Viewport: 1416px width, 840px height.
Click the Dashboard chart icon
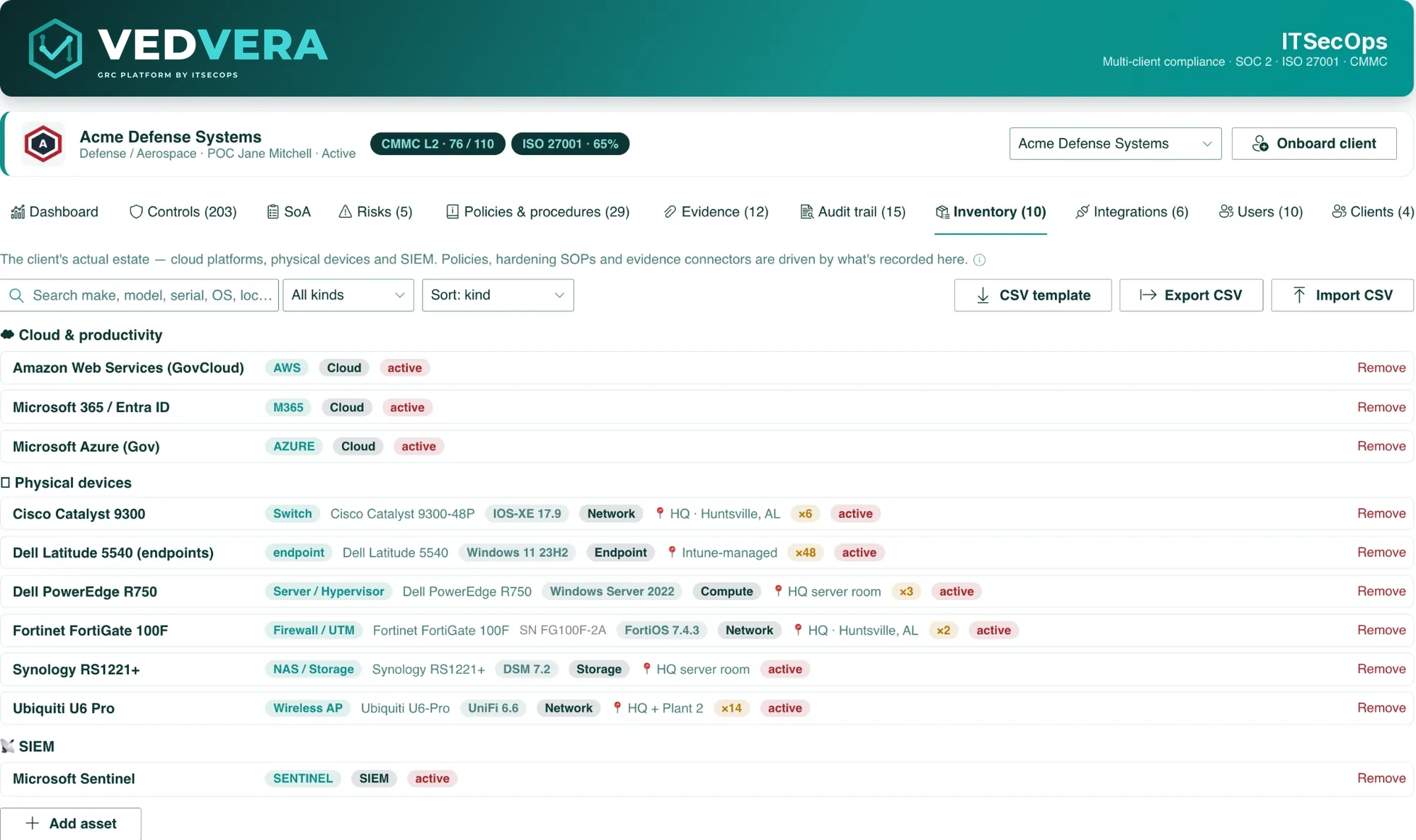pos(18,212)
